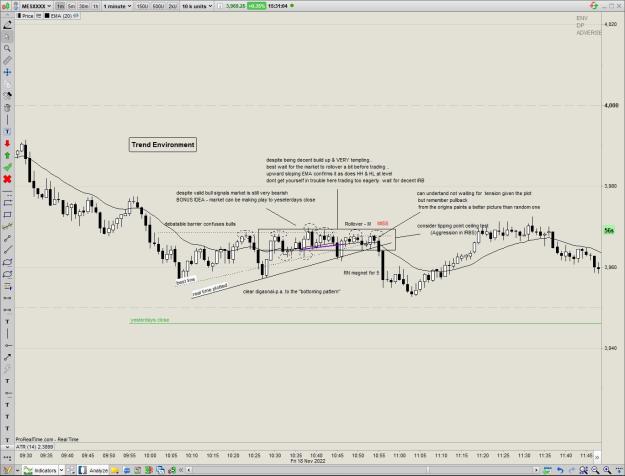This screenshot has width=625, height=476.
Task: Click the trash bin delete objects tool
Action: tap(7, 108)
